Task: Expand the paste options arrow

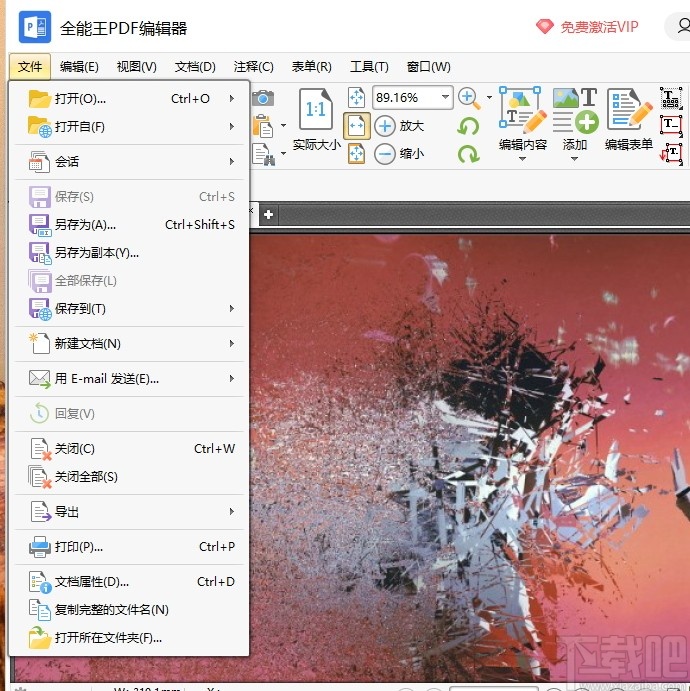Action: click(283, 126)
